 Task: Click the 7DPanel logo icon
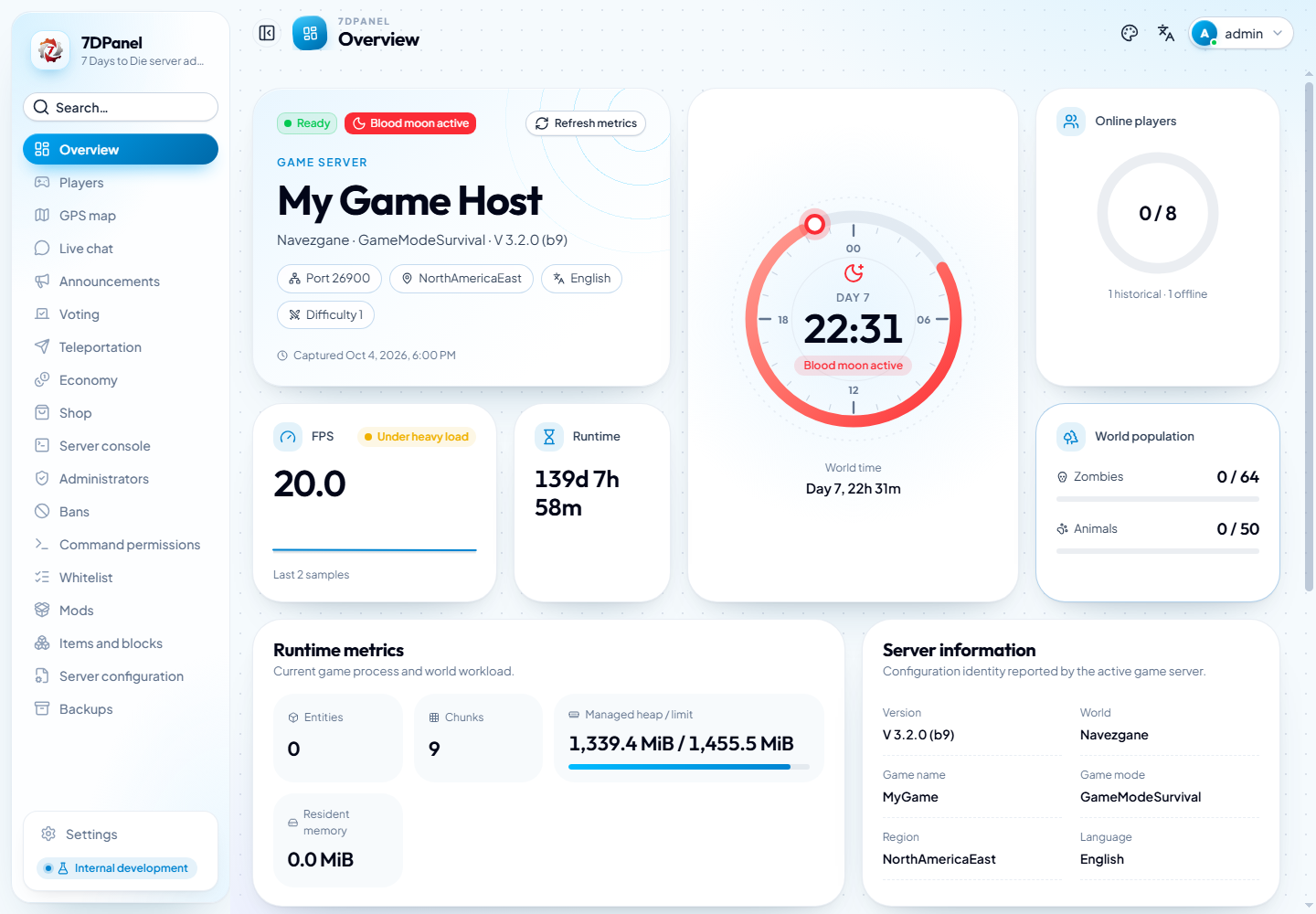coord(50,50)
